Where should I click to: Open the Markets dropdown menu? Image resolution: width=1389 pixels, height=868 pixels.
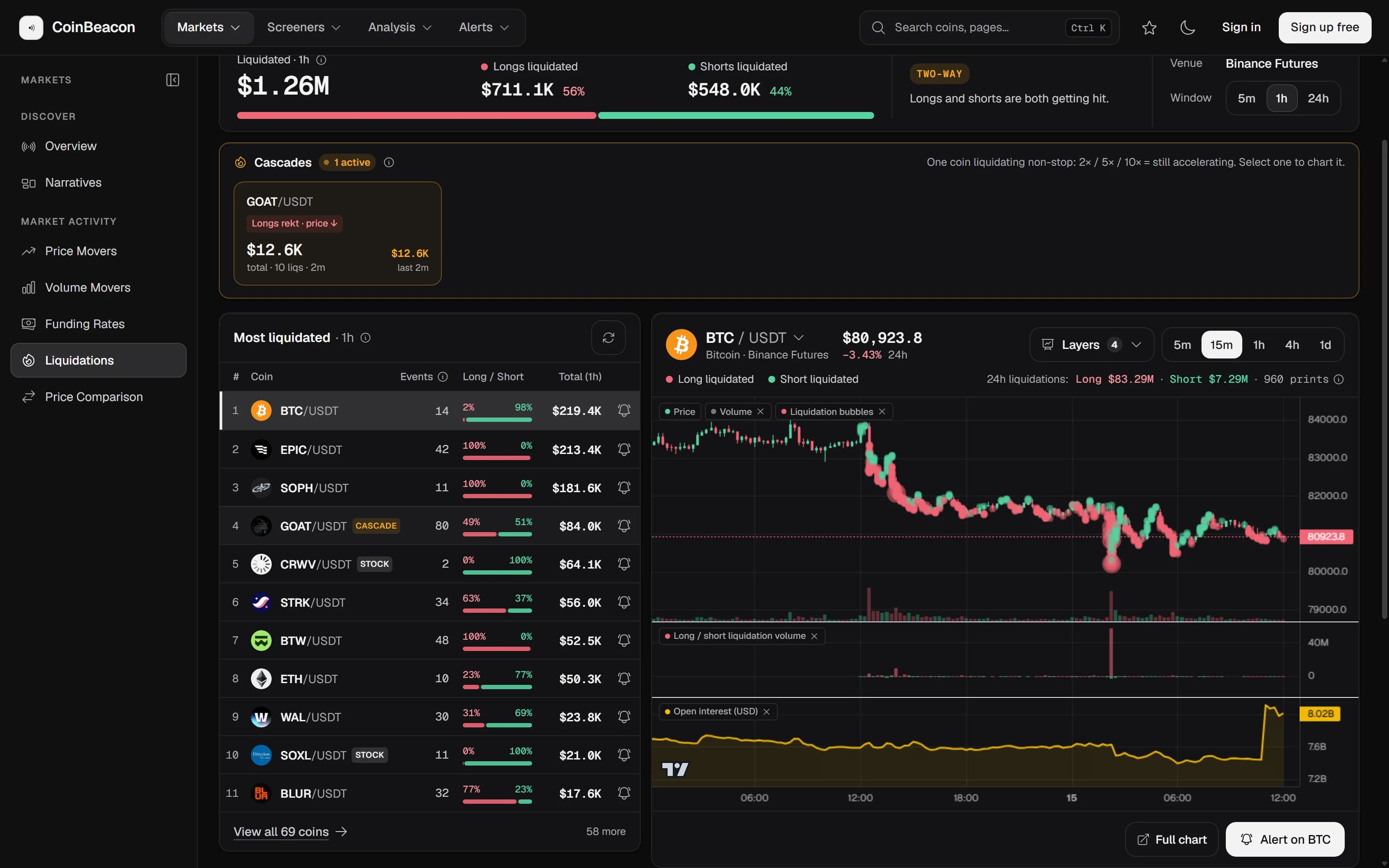(x=208, y=27)
